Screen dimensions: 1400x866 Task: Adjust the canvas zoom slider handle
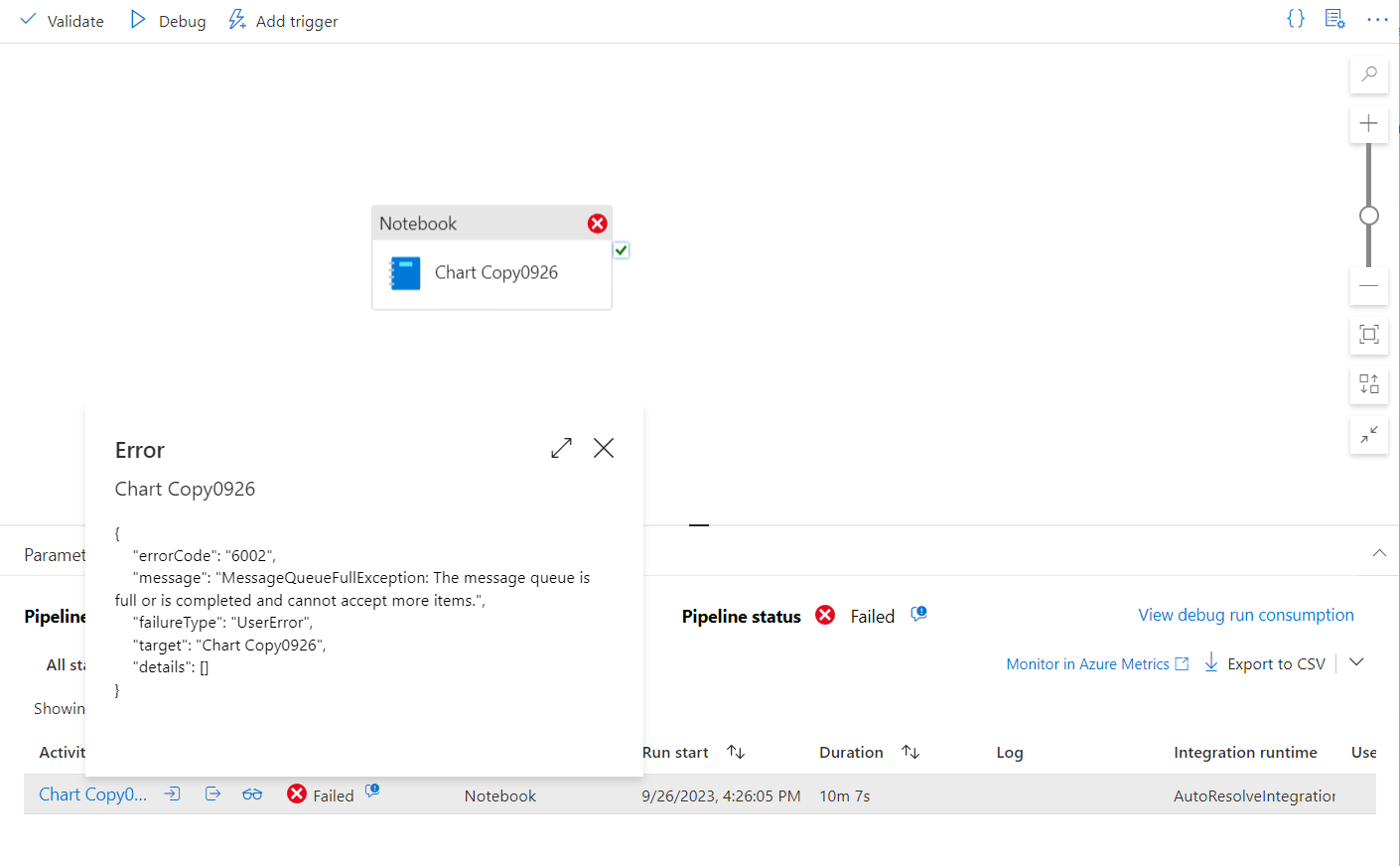[x=1368, y=215]
